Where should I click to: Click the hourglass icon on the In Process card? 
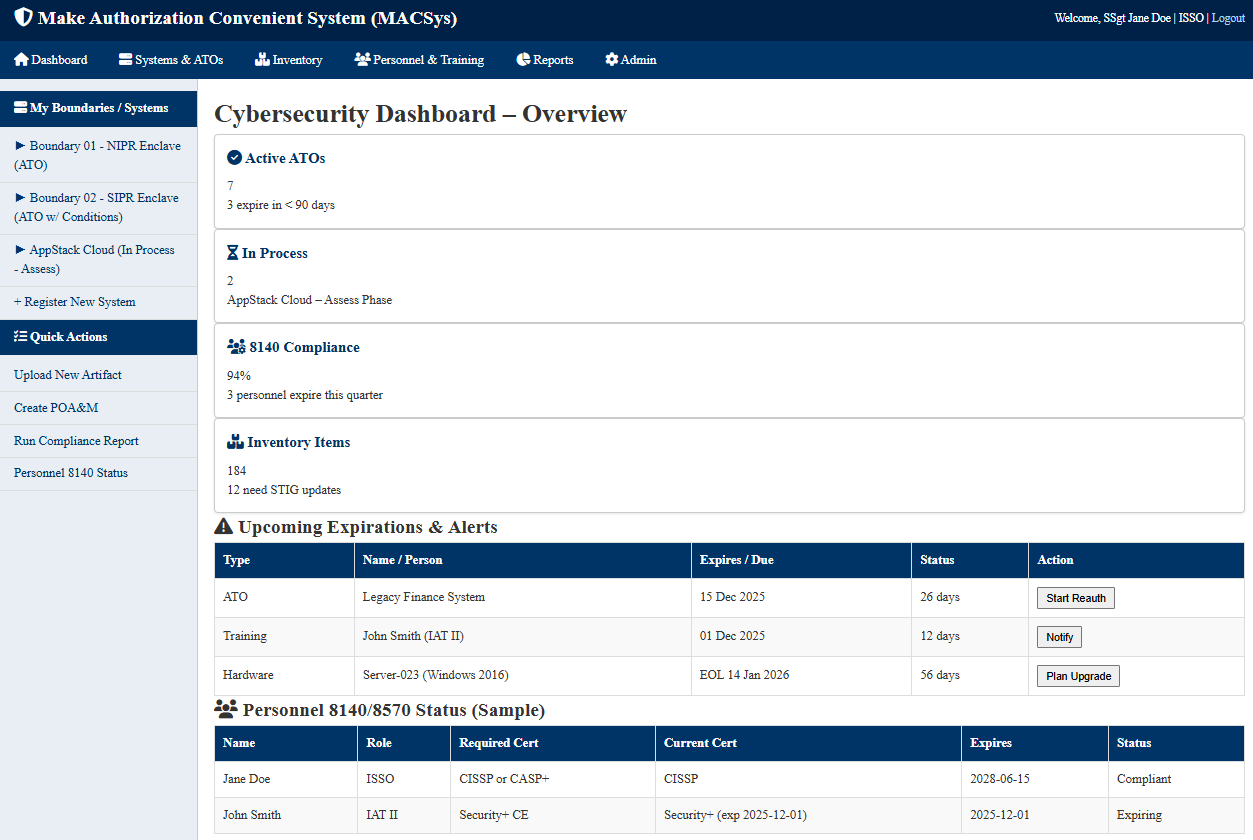[x=231, y=252]
